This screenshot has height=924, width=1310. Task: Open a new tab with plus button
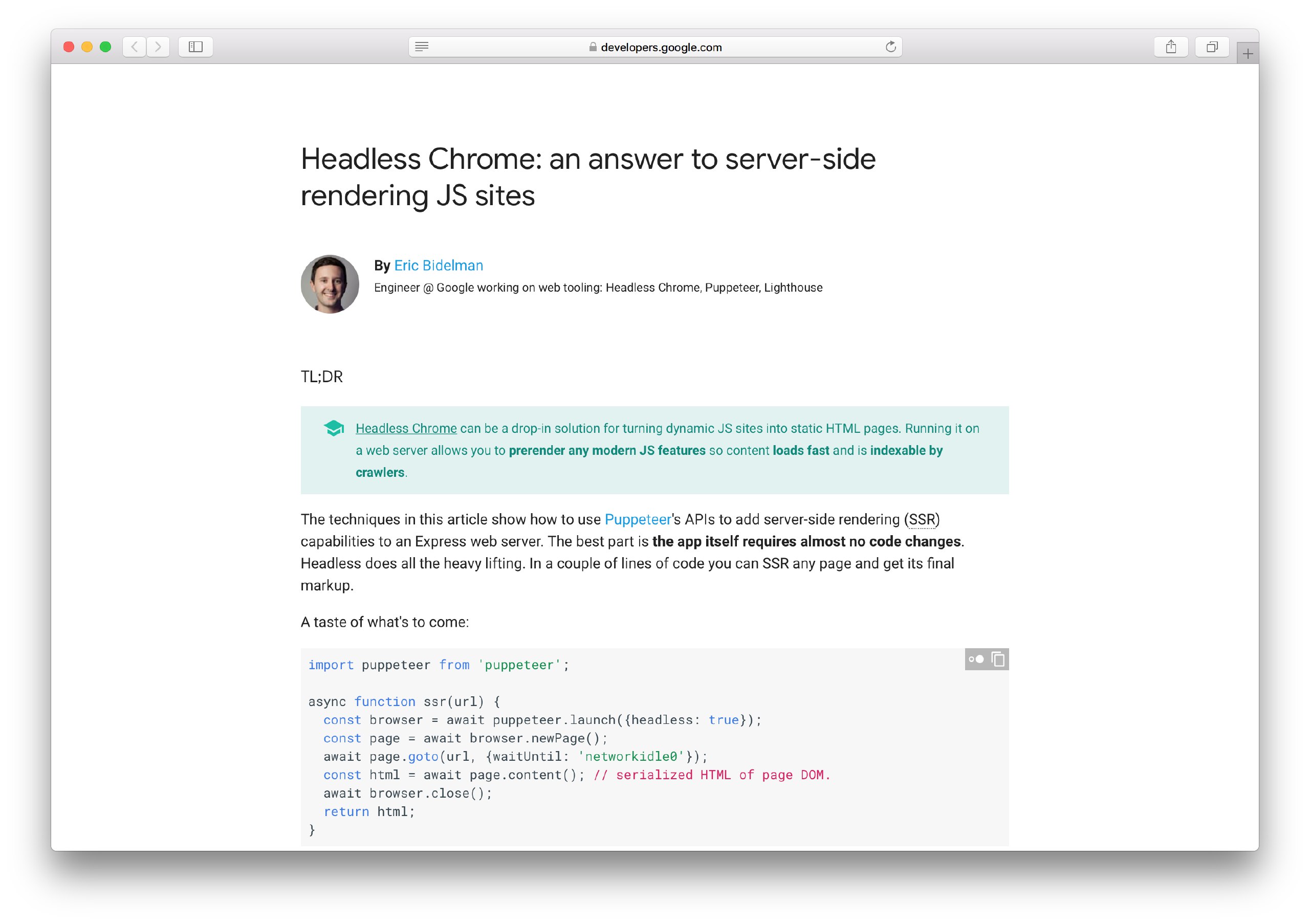[1248, 54]
